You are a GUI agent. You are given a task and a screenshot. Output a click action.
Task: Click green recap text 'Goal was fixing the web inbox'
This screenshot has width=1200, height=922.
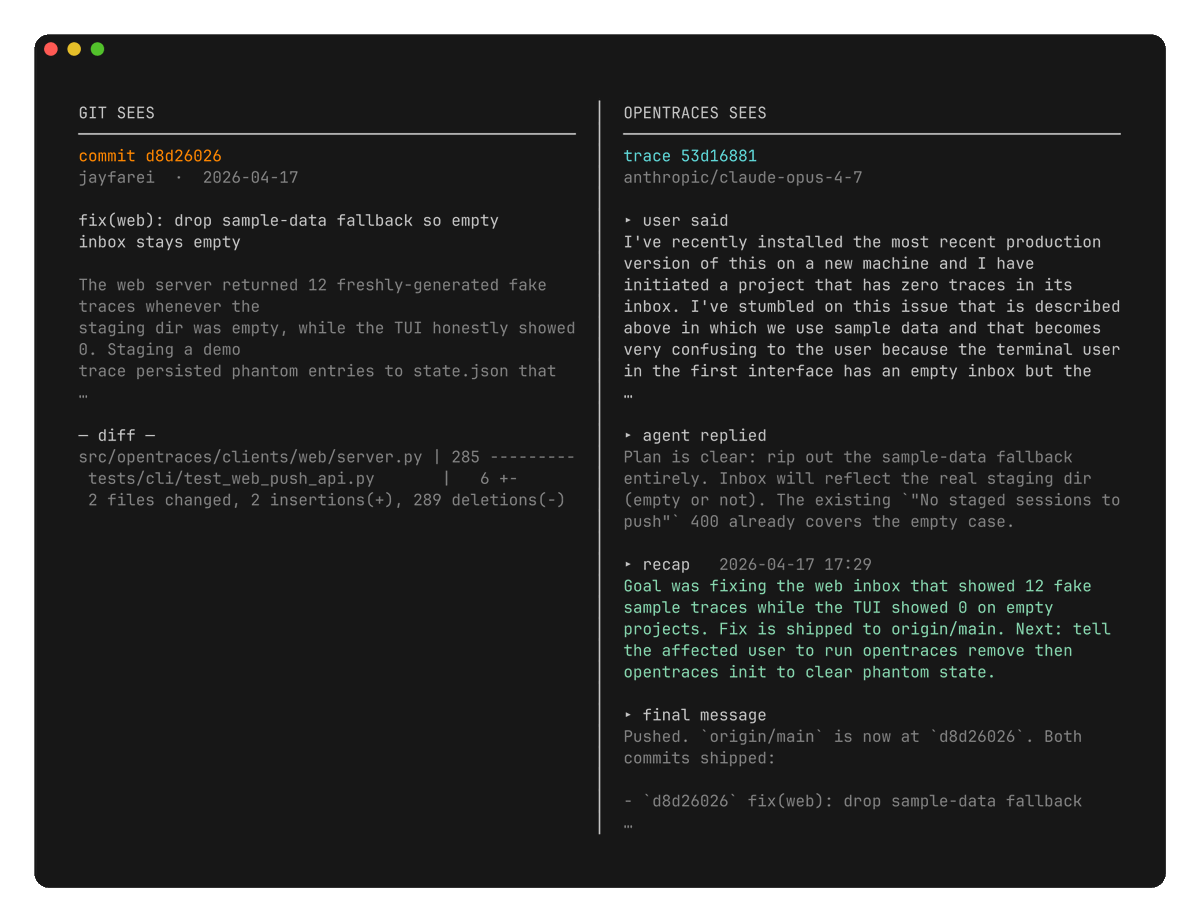pos(867,629)
